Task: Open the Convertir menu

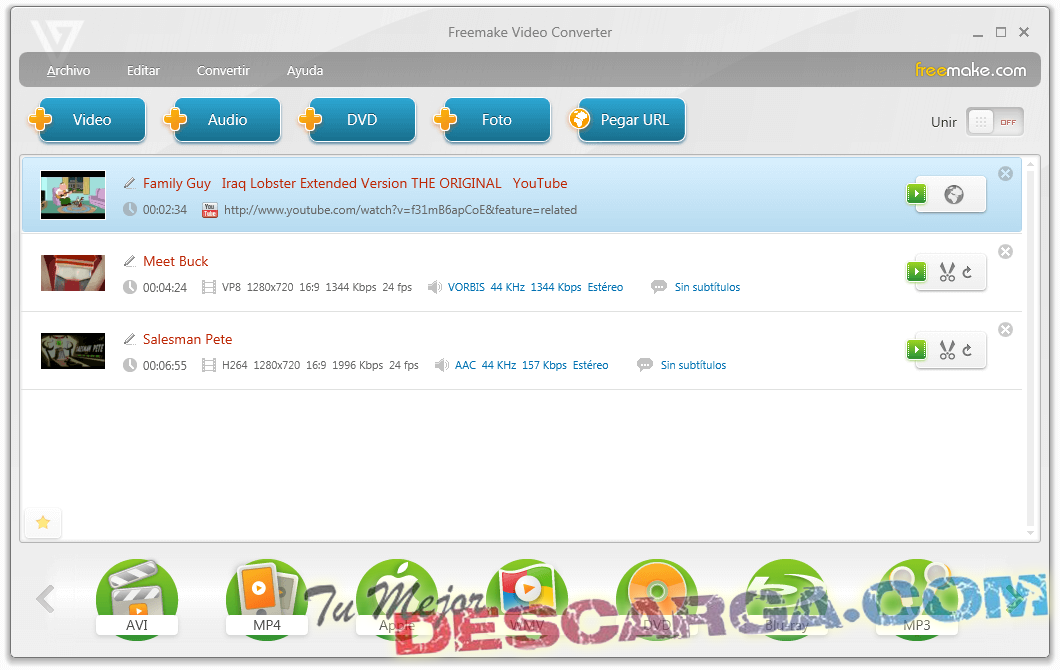Action: click(223, 70)
